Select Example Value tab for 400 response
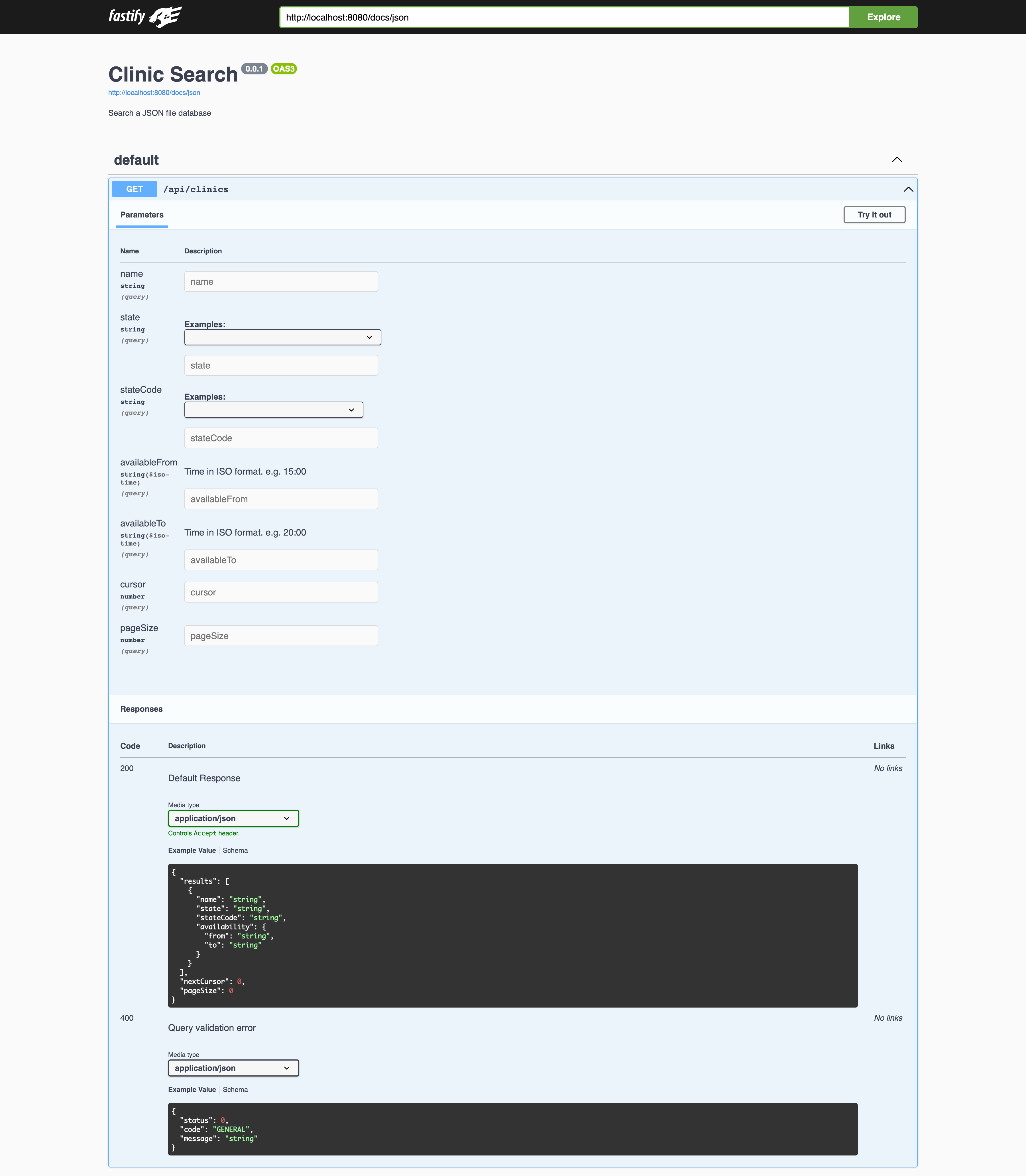Image resolution: width=1026 pixels, height=1176 pixels. (192, 1090)
